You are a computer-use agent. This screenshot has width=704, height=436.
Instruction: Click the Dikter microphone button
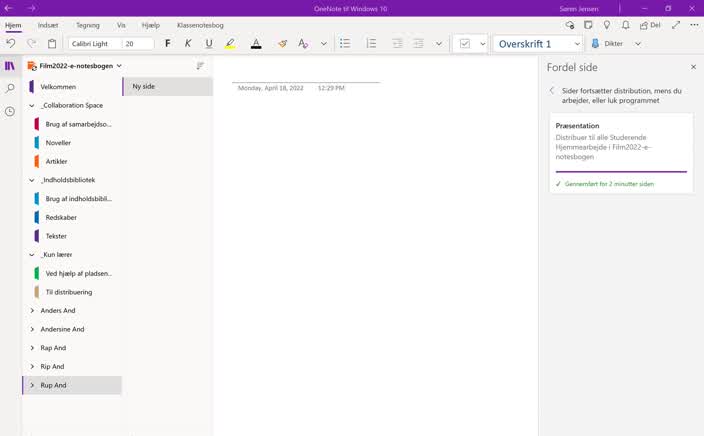pyautogui.click(x=607, y=44)
